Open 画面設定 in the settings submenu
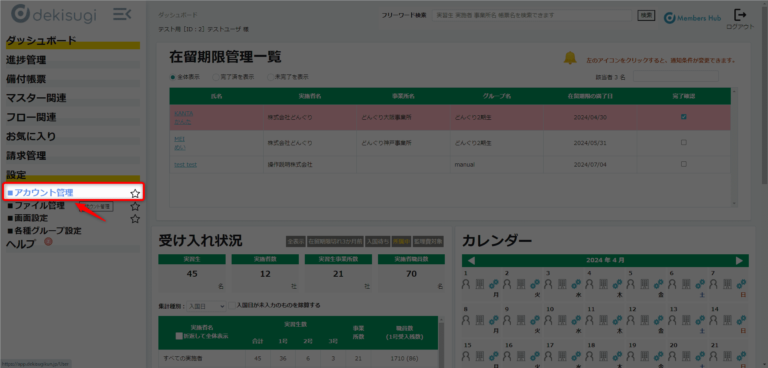The width and height of the screenshot is (768, 368). point(31,218)
